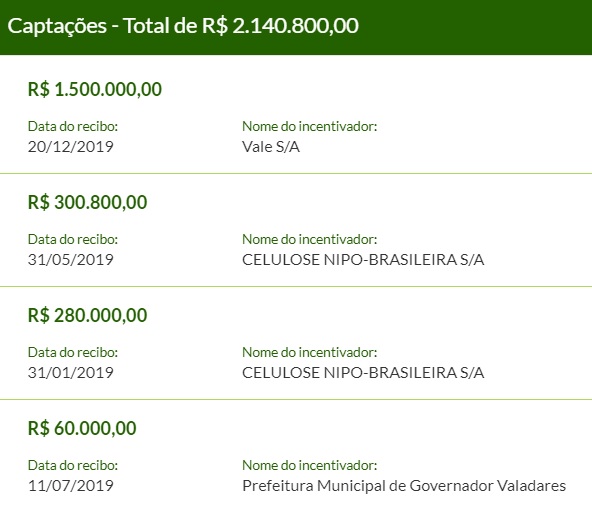The width and height of the screenshot is (592, 519).
Task: Click the 31/01/2019 receipt date
Action: (x=71, y=373)
